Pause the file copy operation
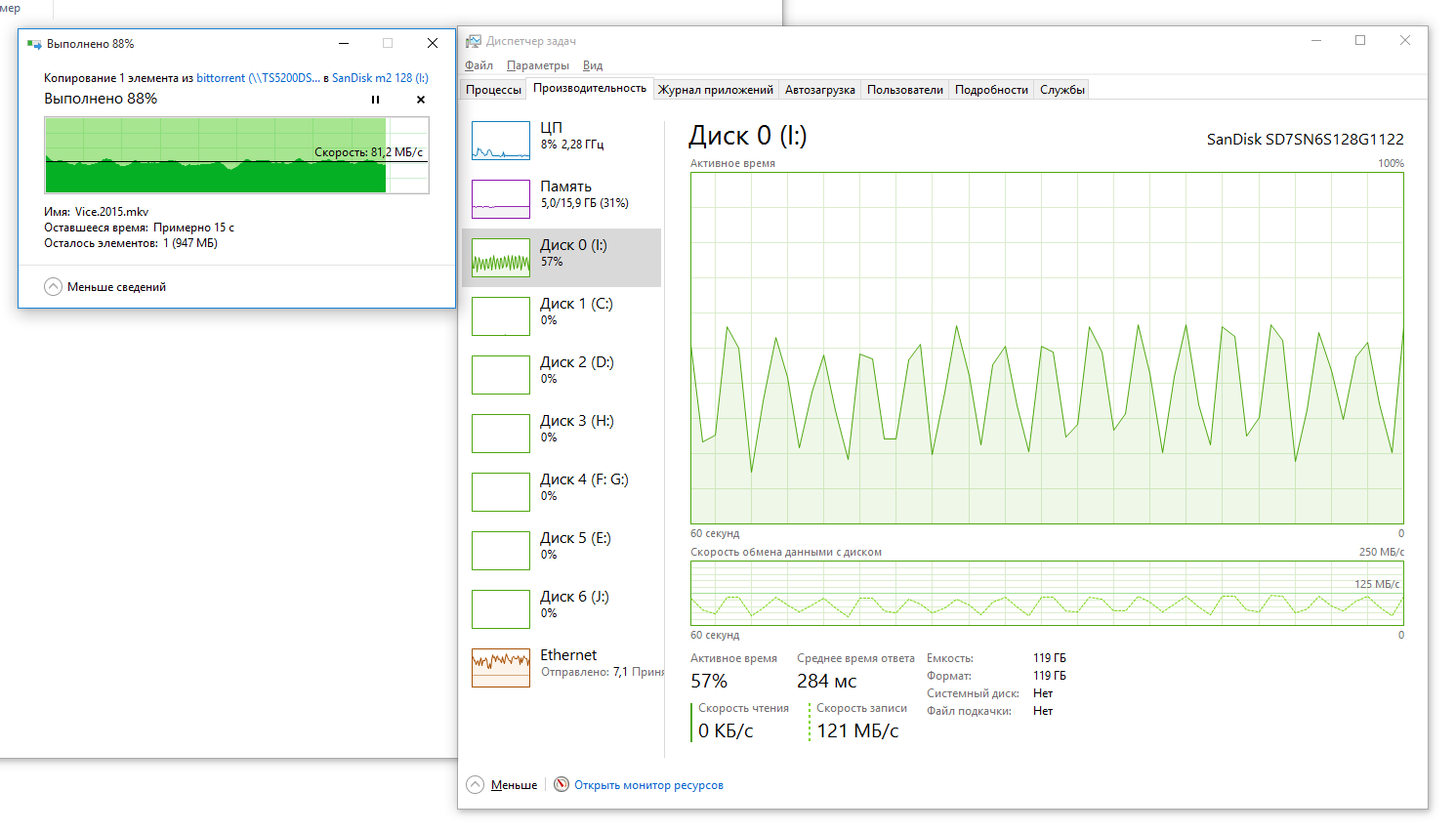The image size is (1456, 833). coord(375,100)
